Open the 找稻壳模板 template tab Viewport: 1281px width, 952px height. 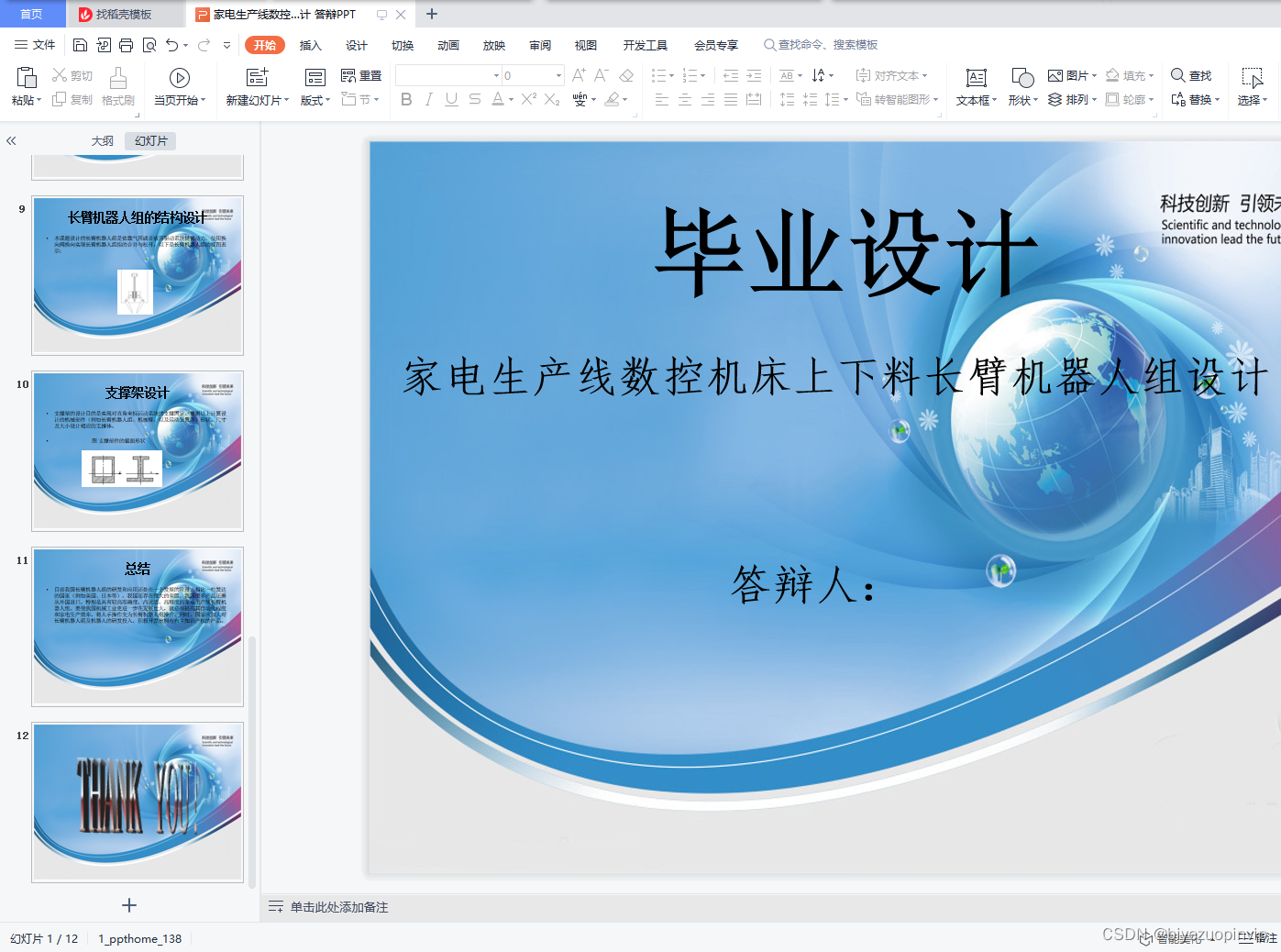pos(124,15)
